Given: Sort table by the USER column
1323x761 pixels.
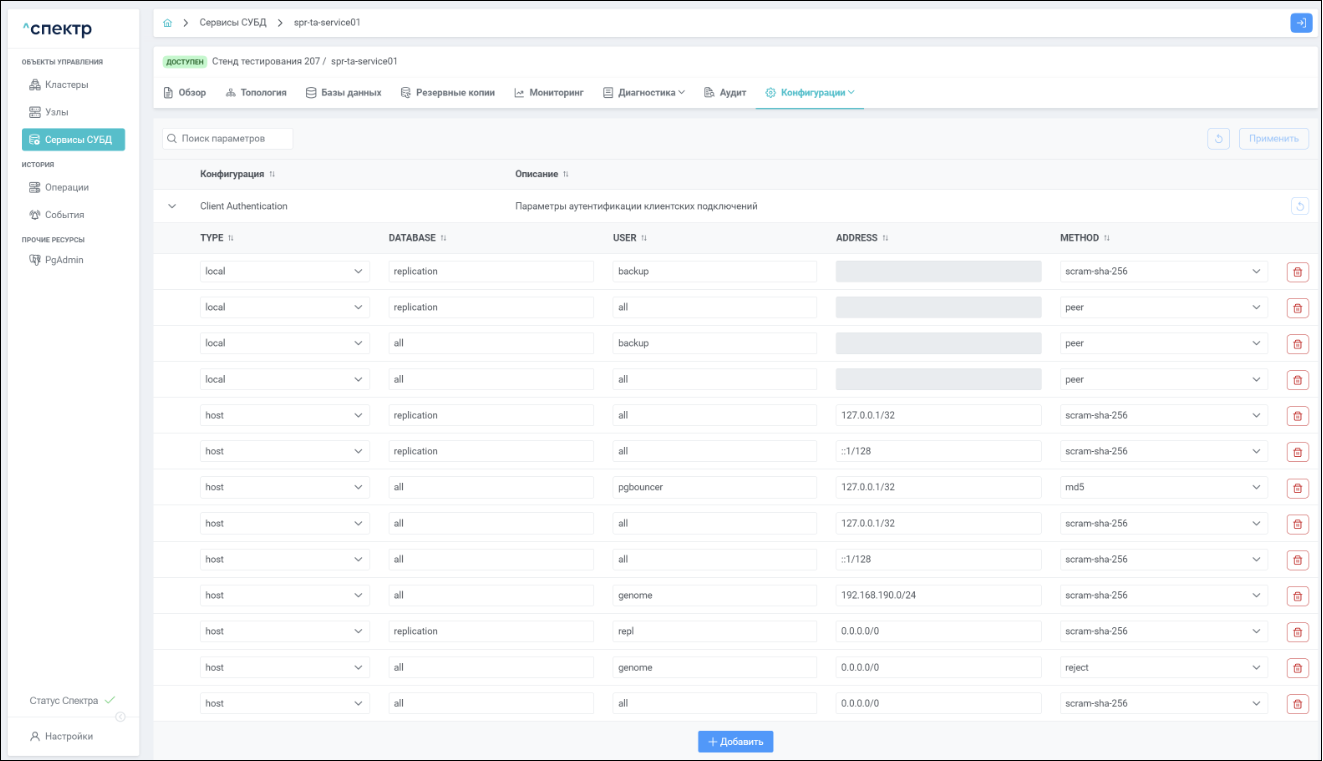Looking at the screenshot, I should [x=644, y=238].
